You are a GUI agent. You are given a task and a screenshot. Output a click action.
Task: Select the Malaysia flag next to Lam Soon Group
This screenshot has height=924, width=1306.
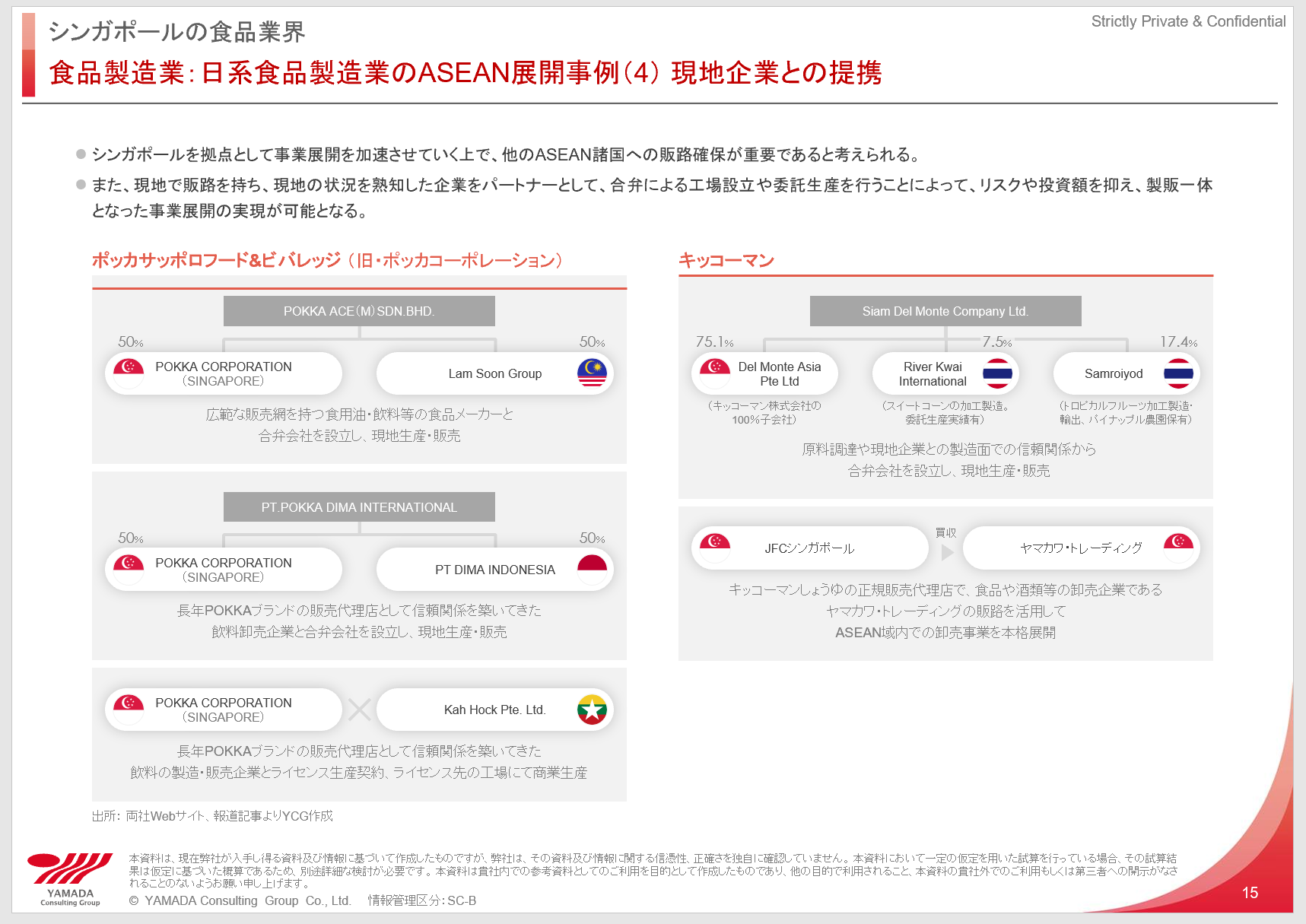click(593, 373)
